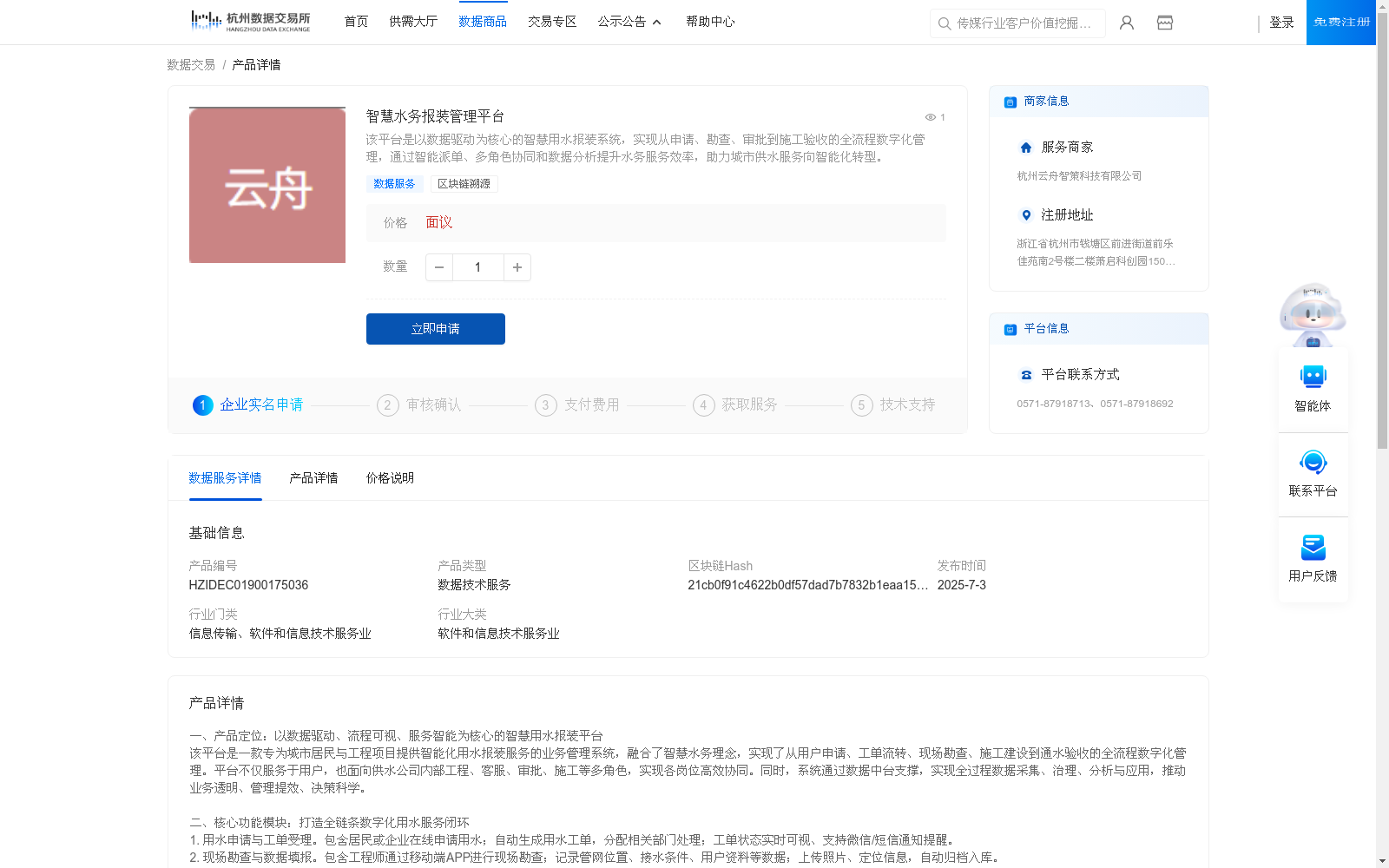Click the floating robot mascot
1389x868 pixels.
pyautogui.click(x=1313, y=314)
